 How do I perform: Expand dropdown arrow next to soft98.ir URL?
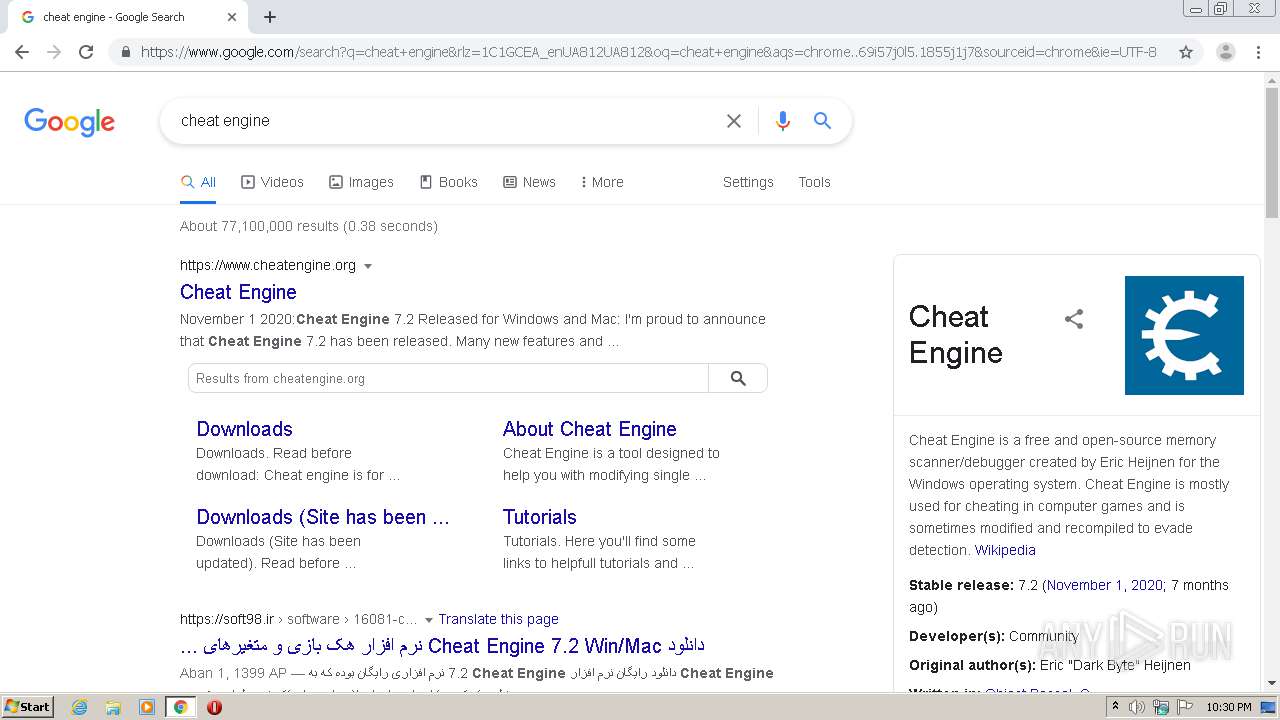click(429, 620)
